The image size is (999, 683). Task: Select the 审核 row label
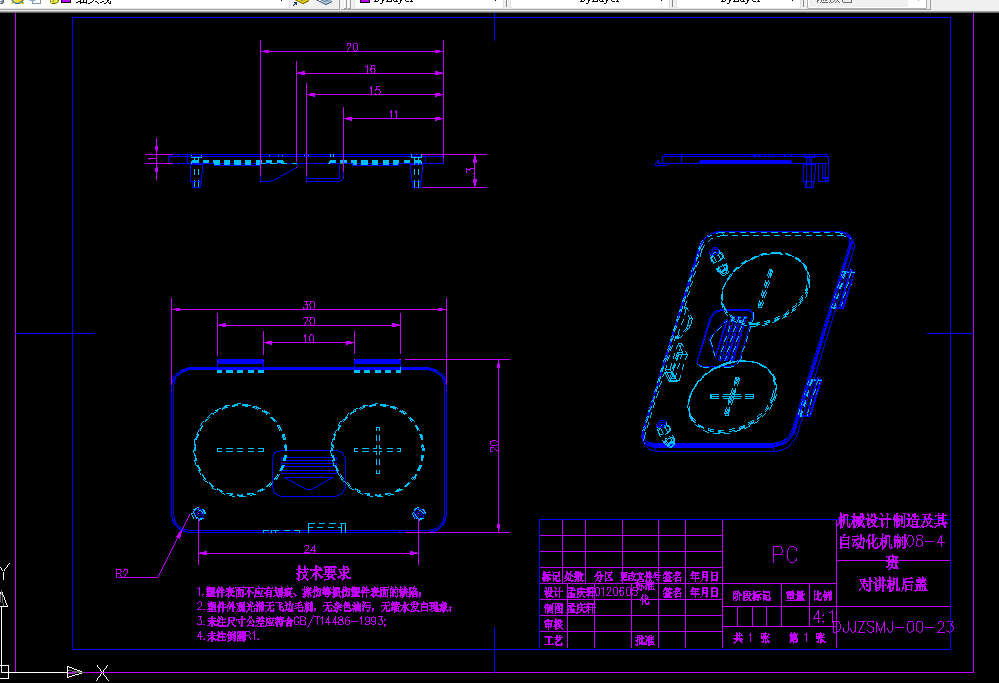[552, 624]
